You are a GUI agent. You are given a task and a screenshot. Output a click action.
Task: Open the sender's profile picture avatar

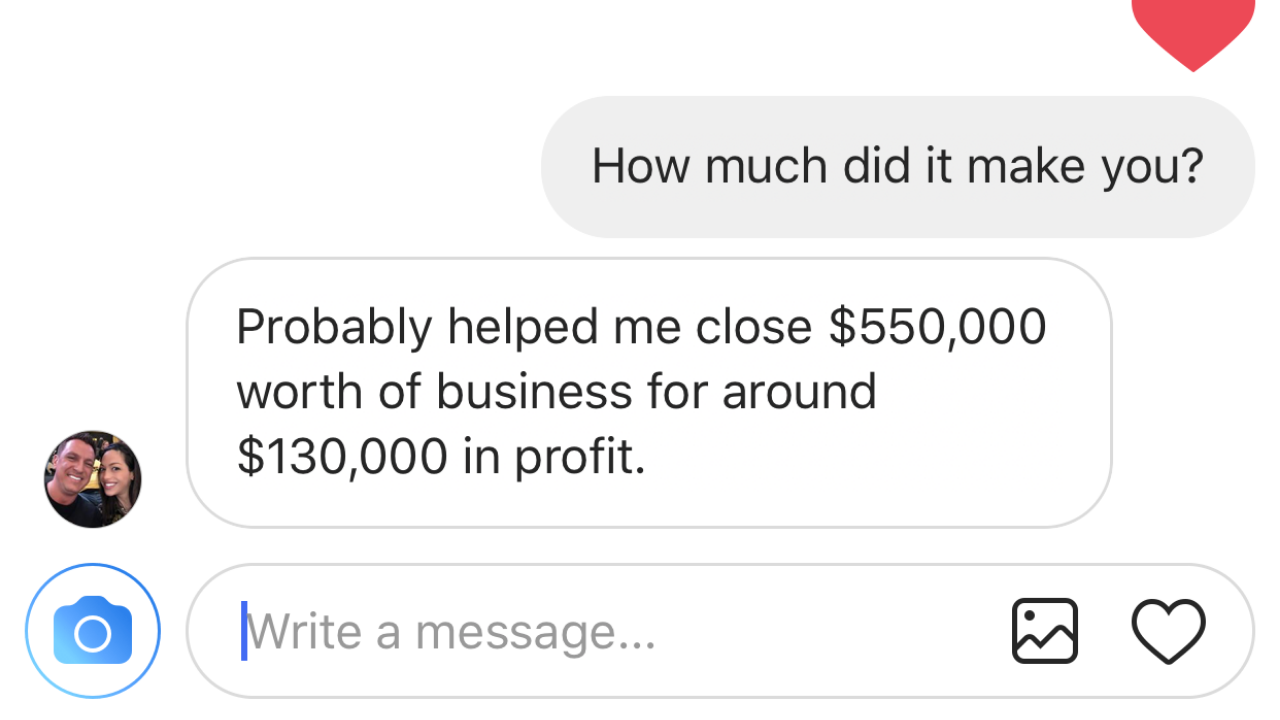point(92,479)
